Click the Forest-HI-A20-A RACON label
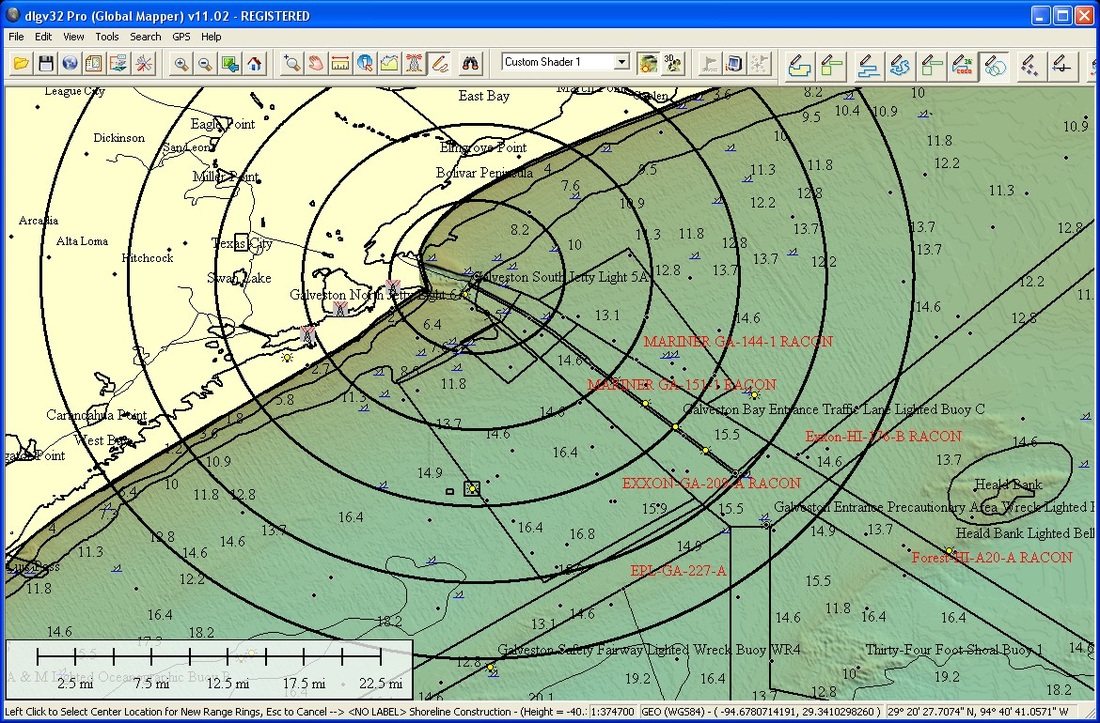 pyautogui.click(x=992, y=558)
